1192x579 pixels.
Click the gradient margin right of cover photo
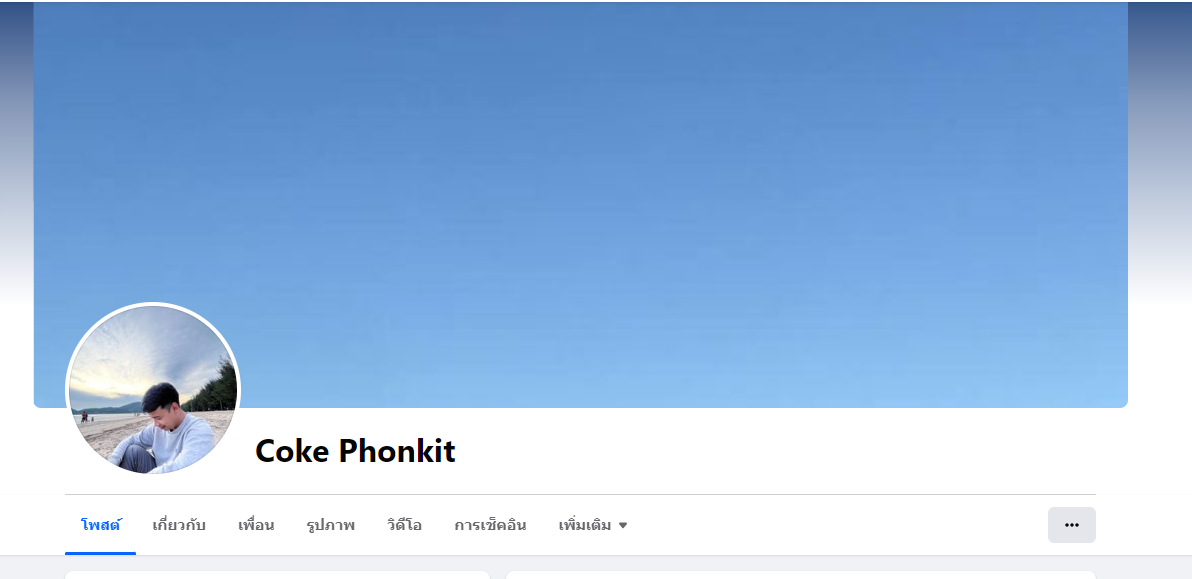(1160, 152)
